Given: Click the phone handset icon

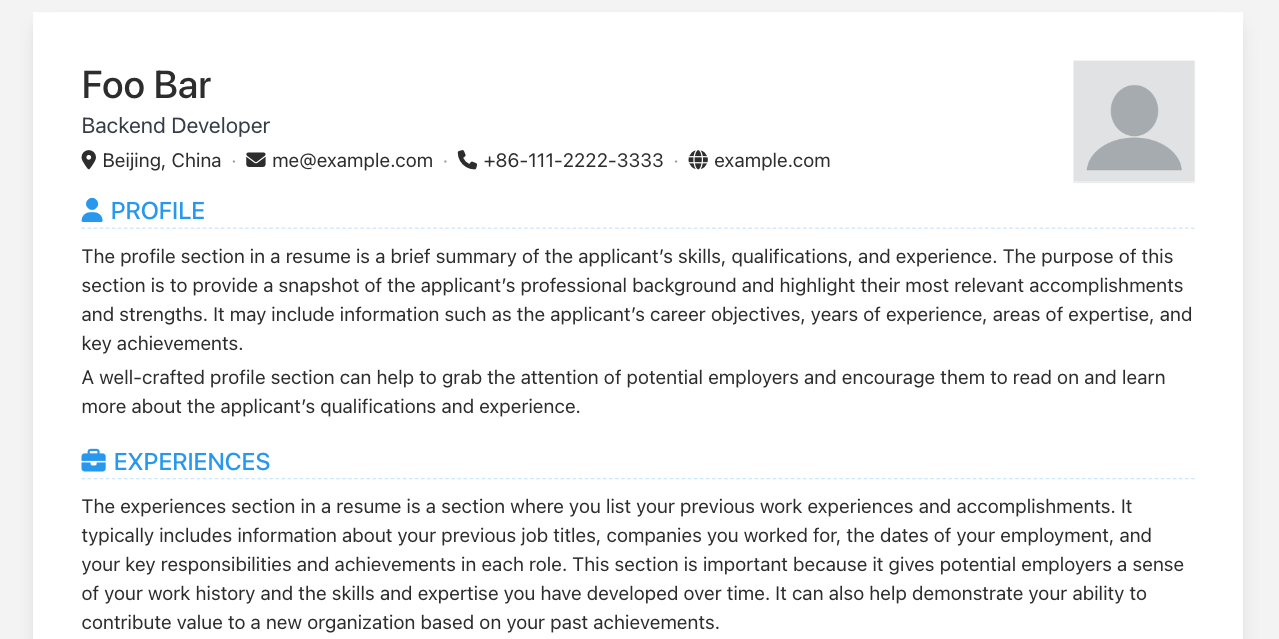Looking at the screenshot, I should (467, 160).
